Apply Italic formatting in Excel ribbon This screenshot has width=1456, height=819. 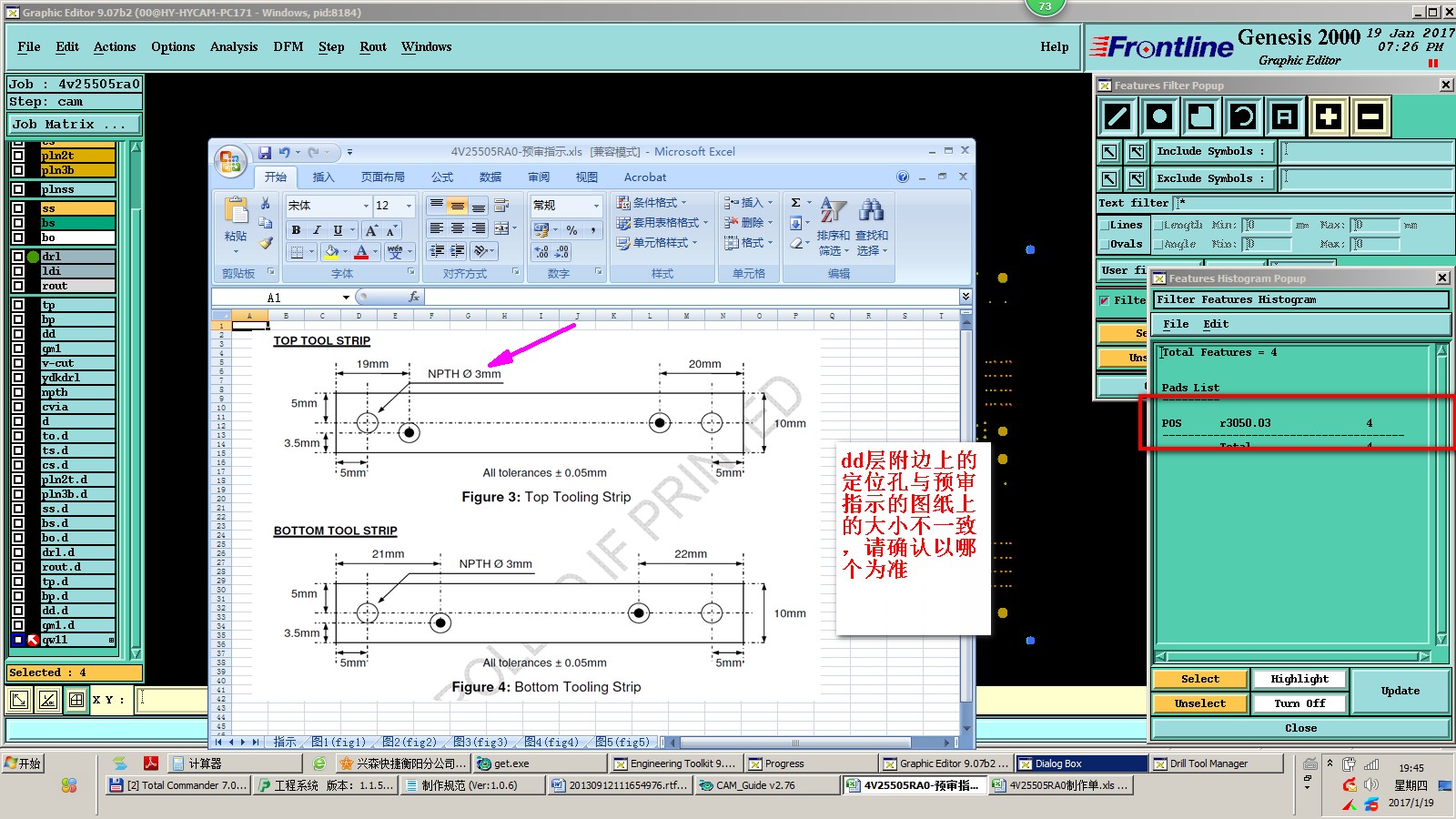(317, 230)
